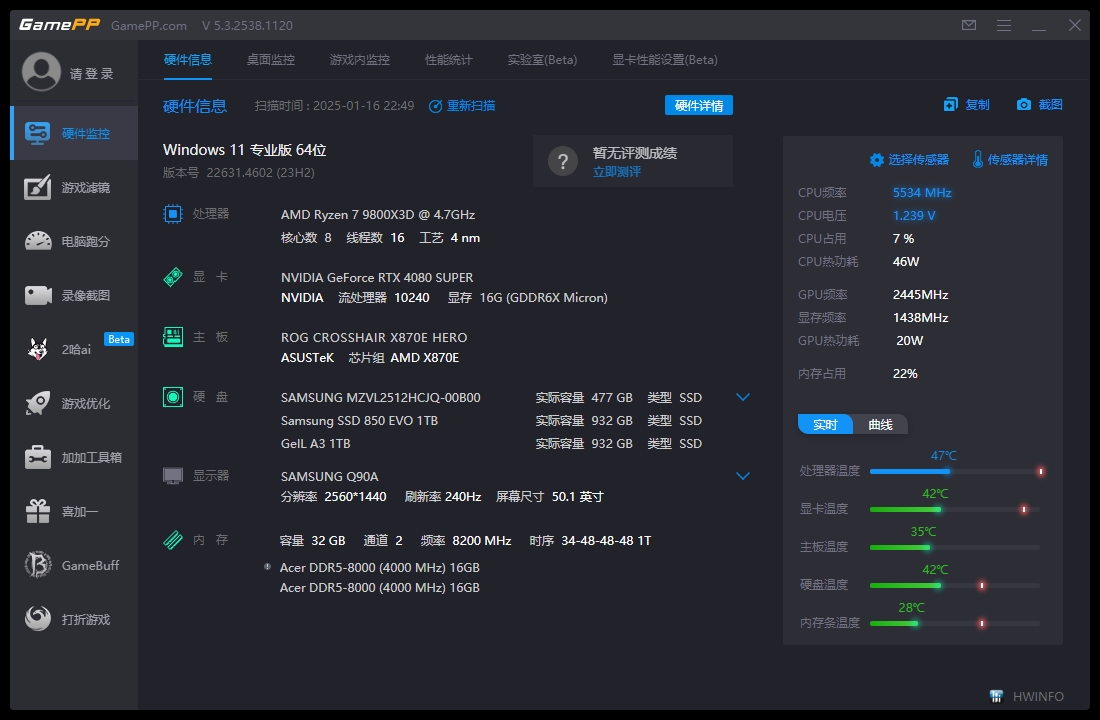Click the 硬盘 disk icon
Screen dimensions: 1100x720
pyautogui.click(x=173, y=396)
